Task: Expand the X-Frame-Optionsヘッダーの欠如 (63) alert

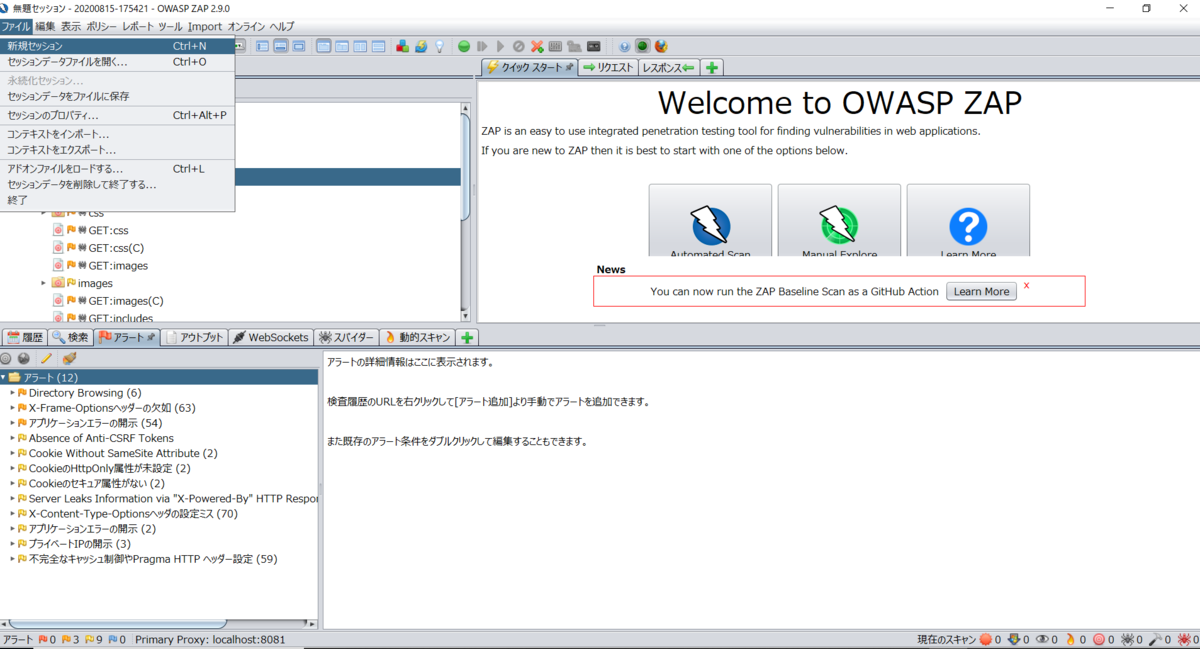Action: tap(12, 408)
